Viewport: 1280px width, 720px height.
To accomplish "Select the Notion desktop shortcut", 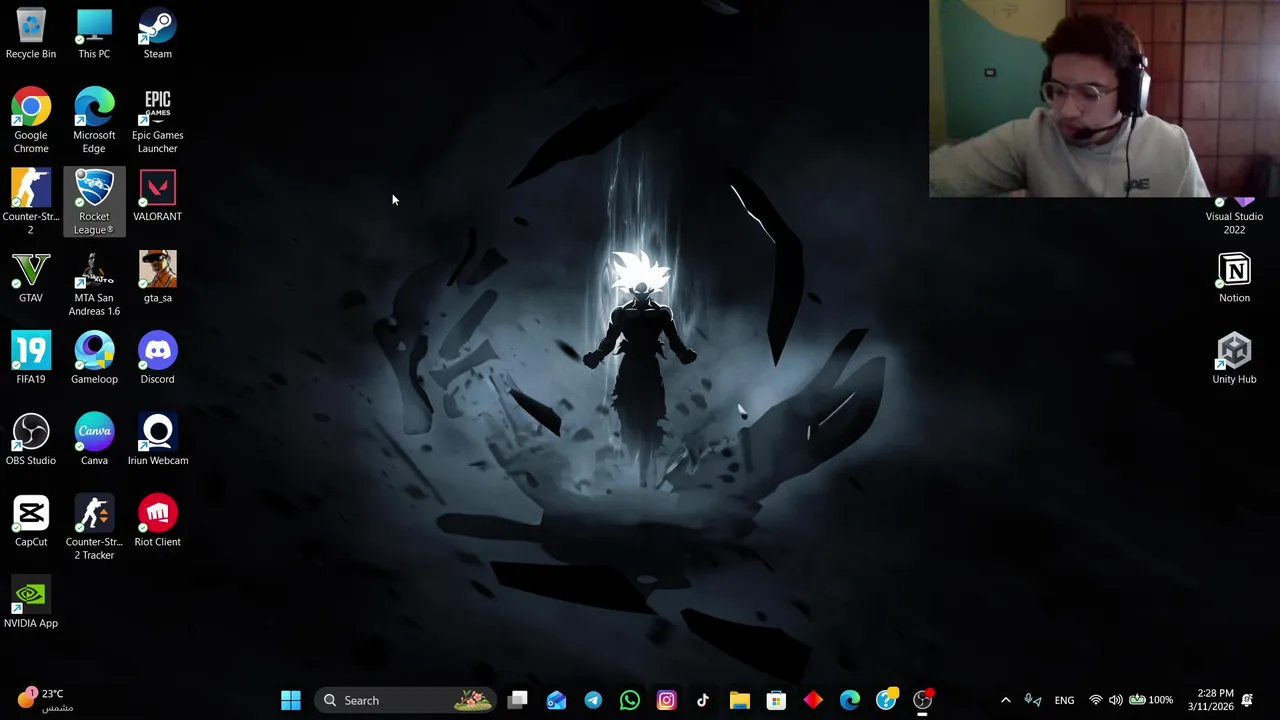I will click(1234, 277).
